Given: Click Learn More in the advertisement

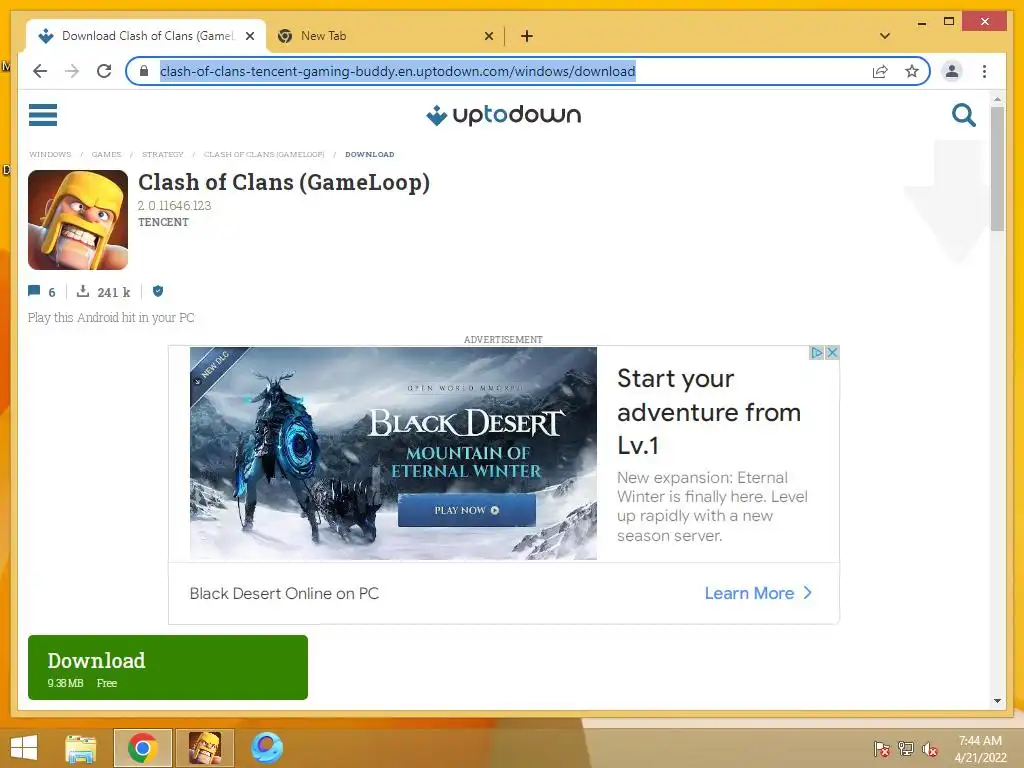Looking at the screenshot, I should (x=758, y=593).
